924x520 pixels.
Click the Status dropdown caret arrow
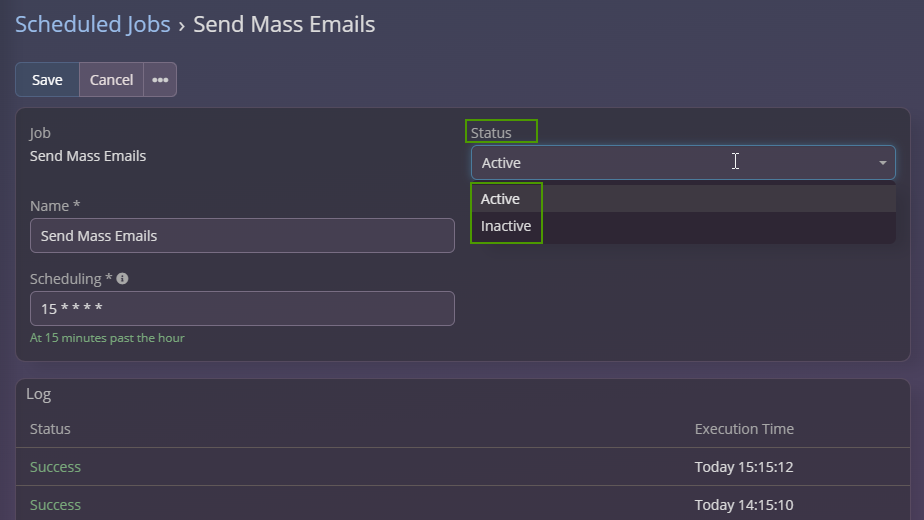[882, 163]
